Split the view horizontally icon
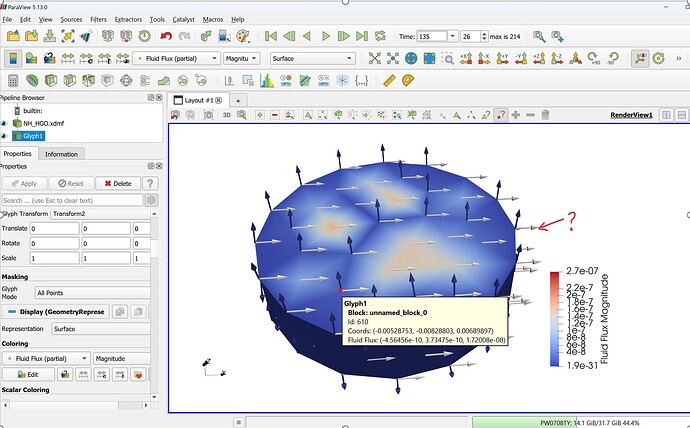 point(667,115)
